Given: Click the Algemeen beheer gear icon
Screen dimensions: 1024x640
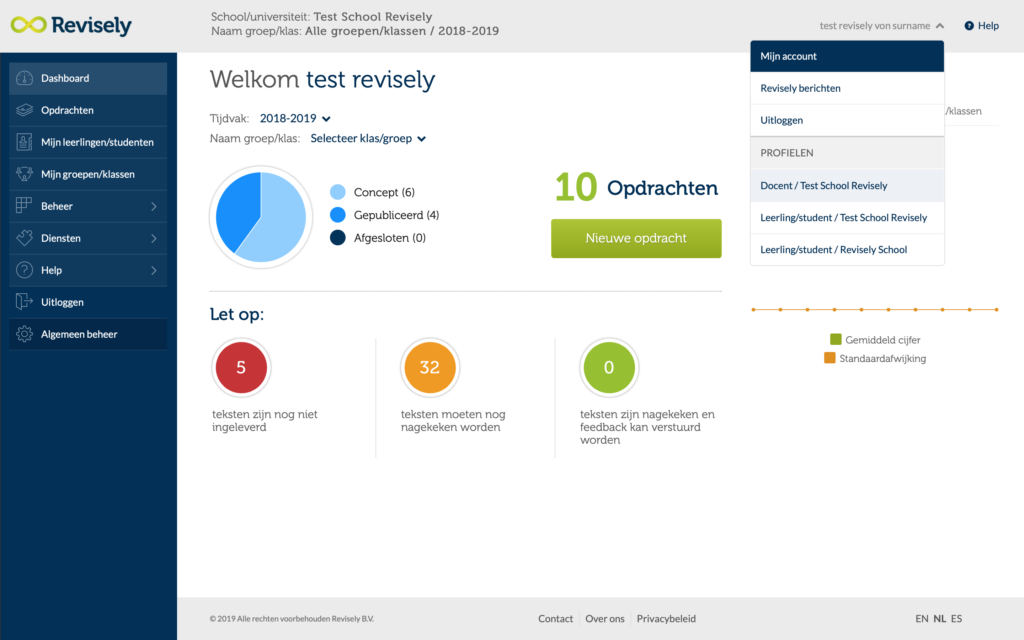Looking at the screenshot, I should 24,334.
